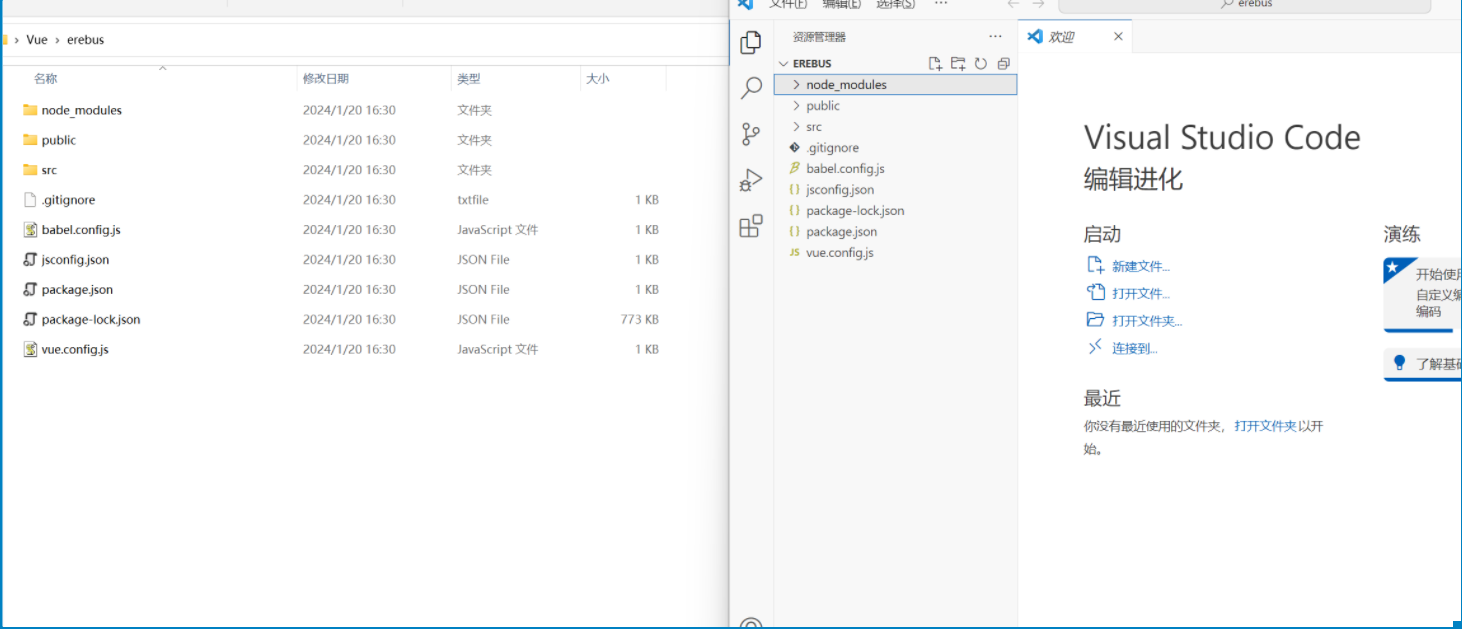Collapse the EREBUS section header

pos(784,64)
